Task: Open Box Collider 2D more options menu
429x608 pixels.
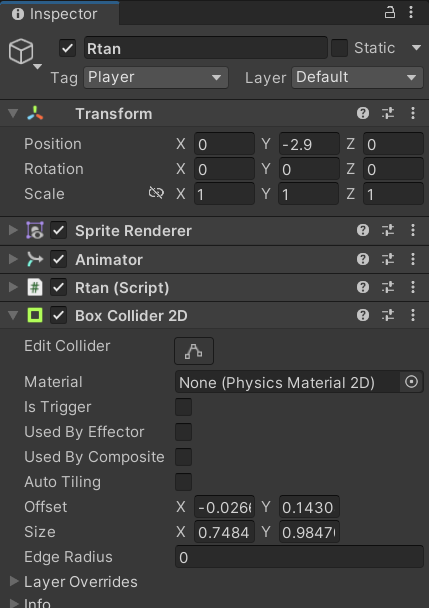Action: (x=413, y=315)
